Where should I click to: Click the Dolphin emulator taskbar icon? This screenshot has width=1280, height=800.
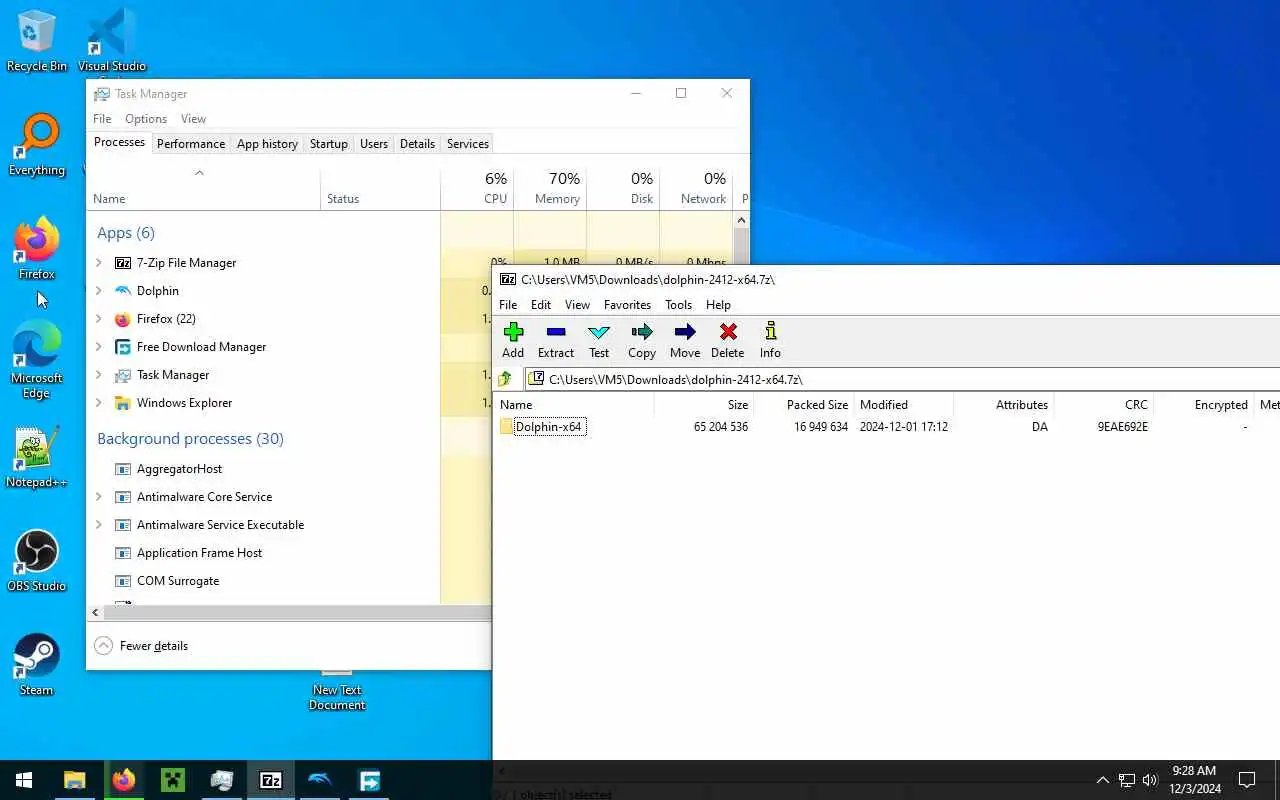[320, 780]
